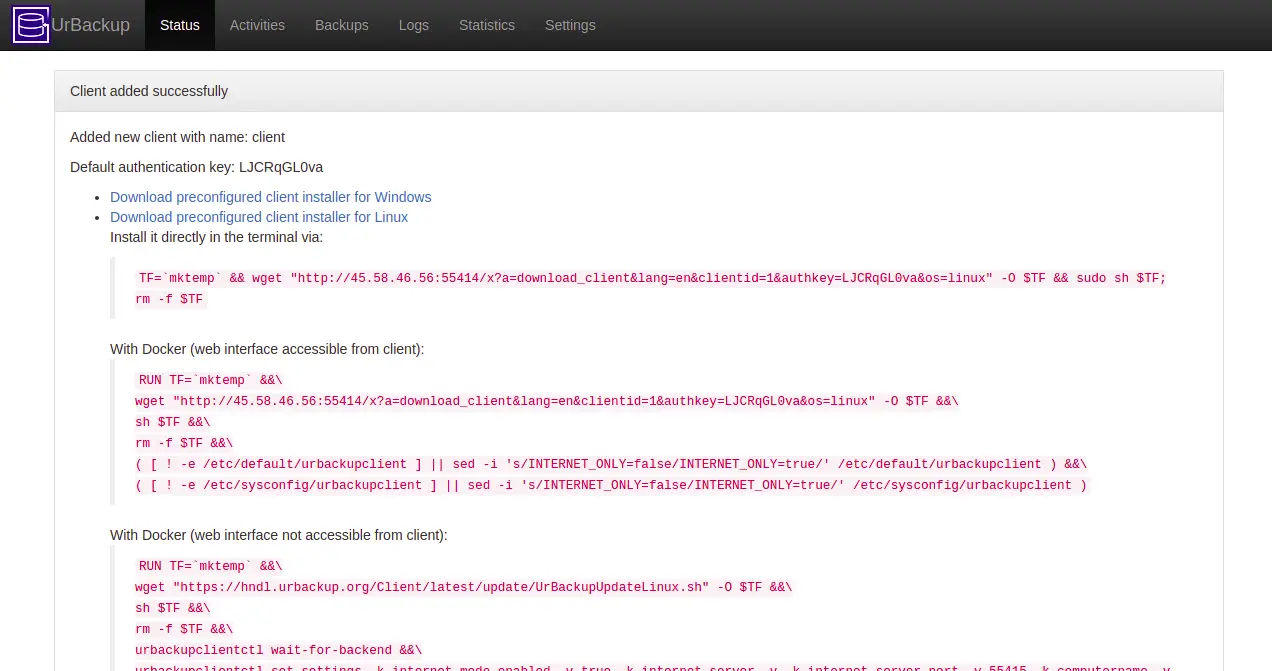Click the hndl.urbackup.org wget command line

(464, 587)
